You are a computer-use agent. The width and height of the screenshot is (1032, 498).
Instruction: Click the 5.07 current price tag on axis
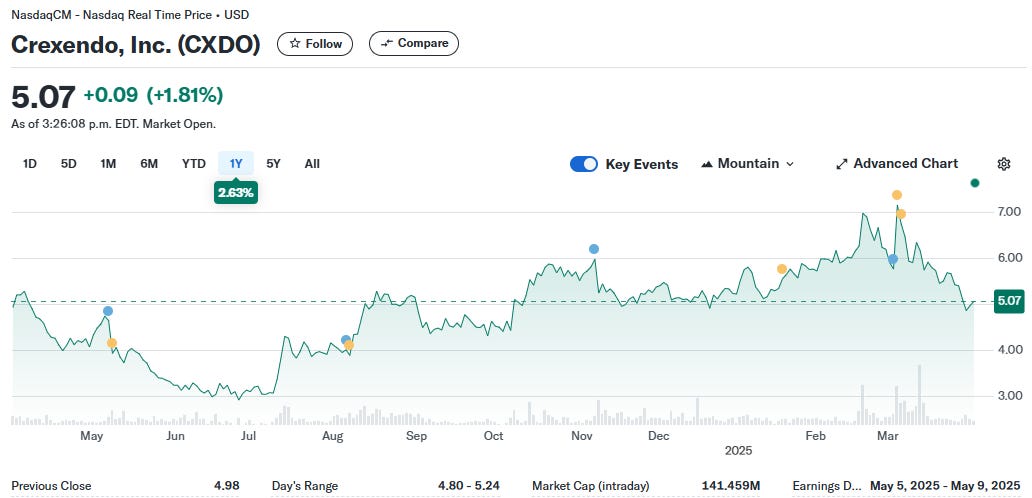[x=1009, y=301]
